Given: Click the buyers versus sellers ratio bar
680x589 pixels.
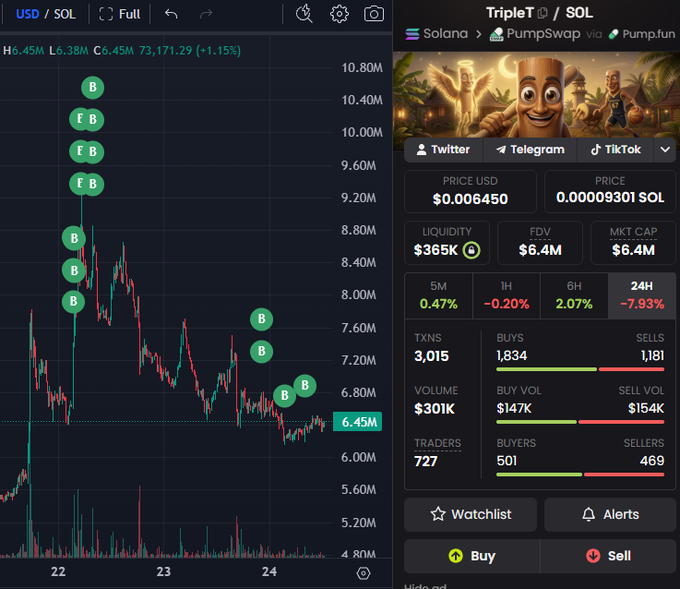Looking at the screenshot, I should 580,474.
